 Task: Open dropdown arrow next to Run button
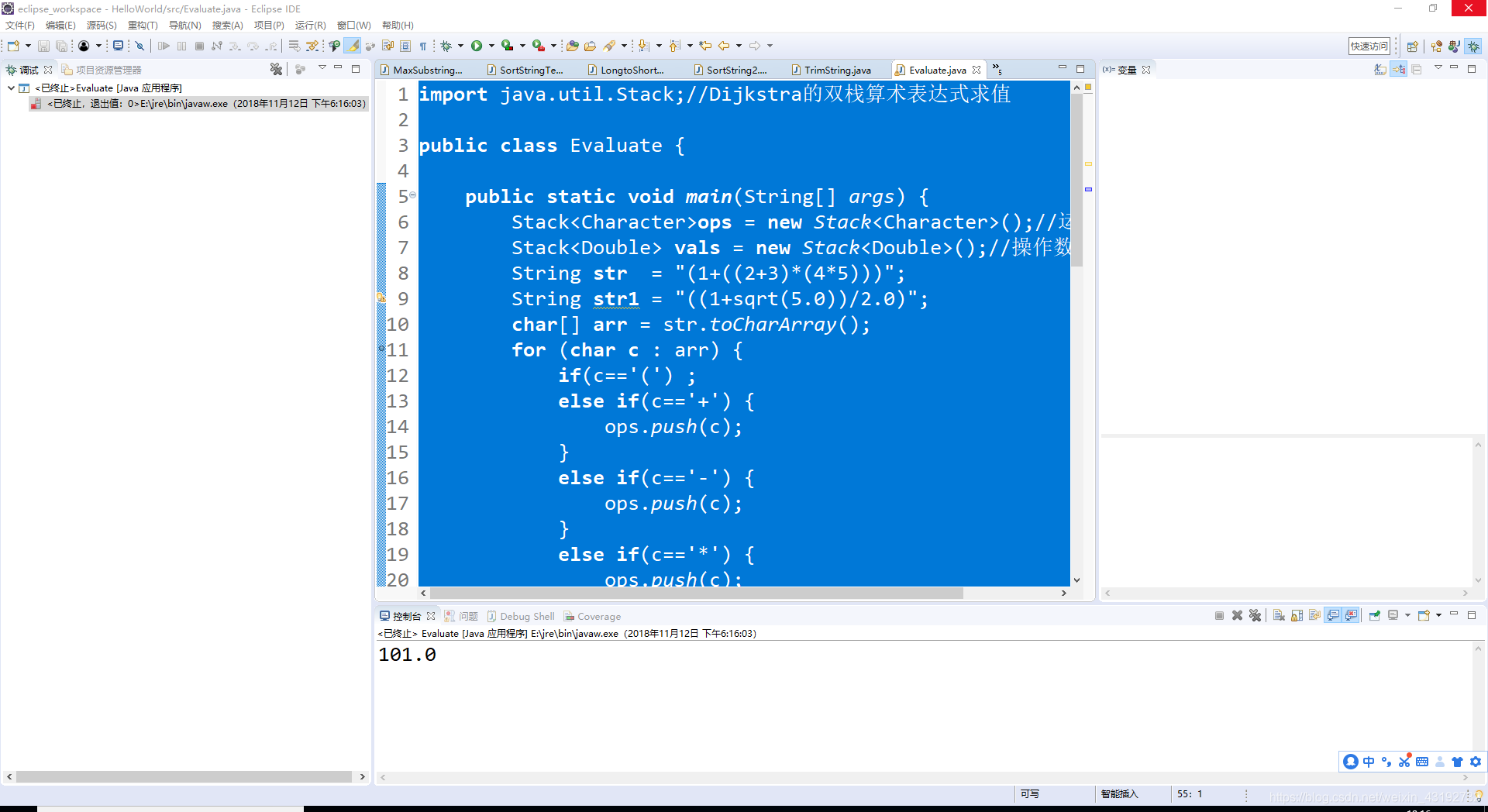pos(491,46)
